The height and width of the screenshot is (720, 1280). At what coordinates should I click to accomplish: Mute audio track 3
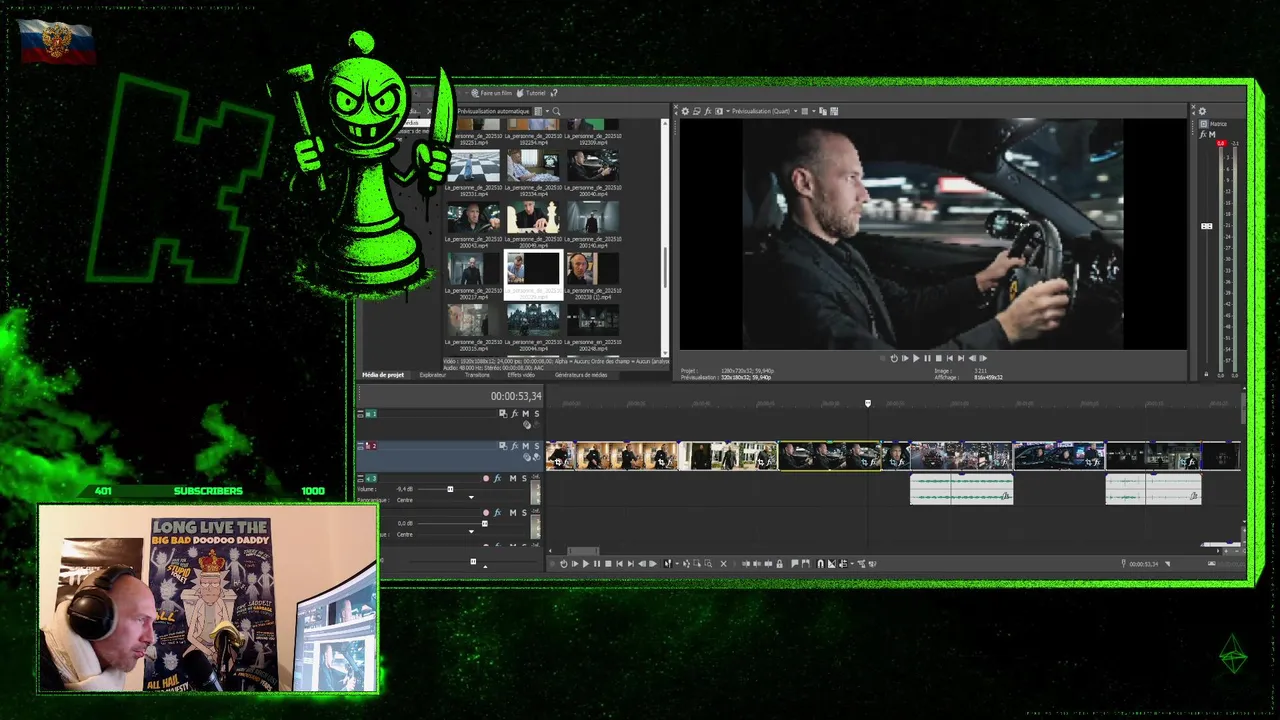(x=513, y=478)
